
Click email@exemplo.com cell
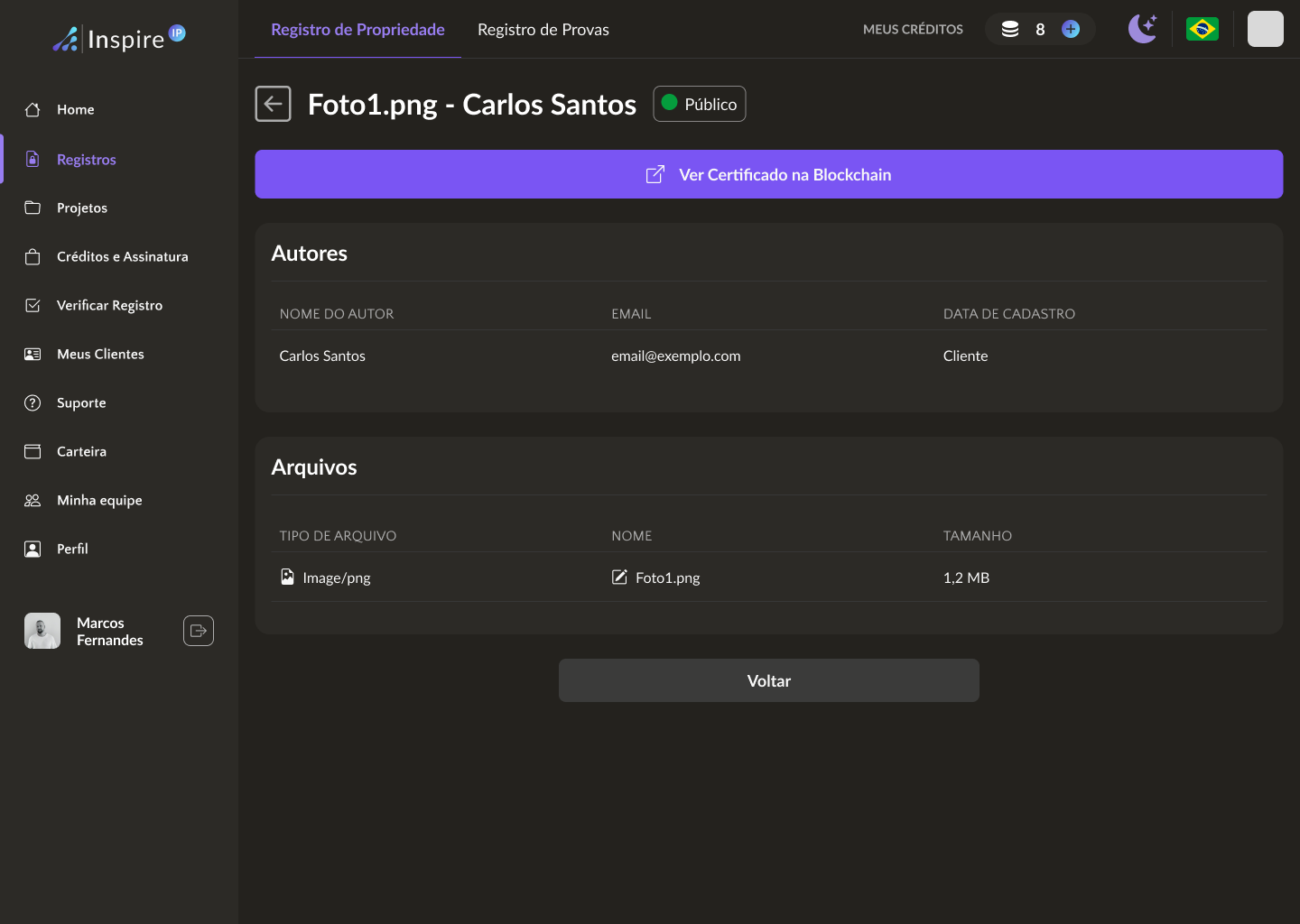click(x=676, y=356)
